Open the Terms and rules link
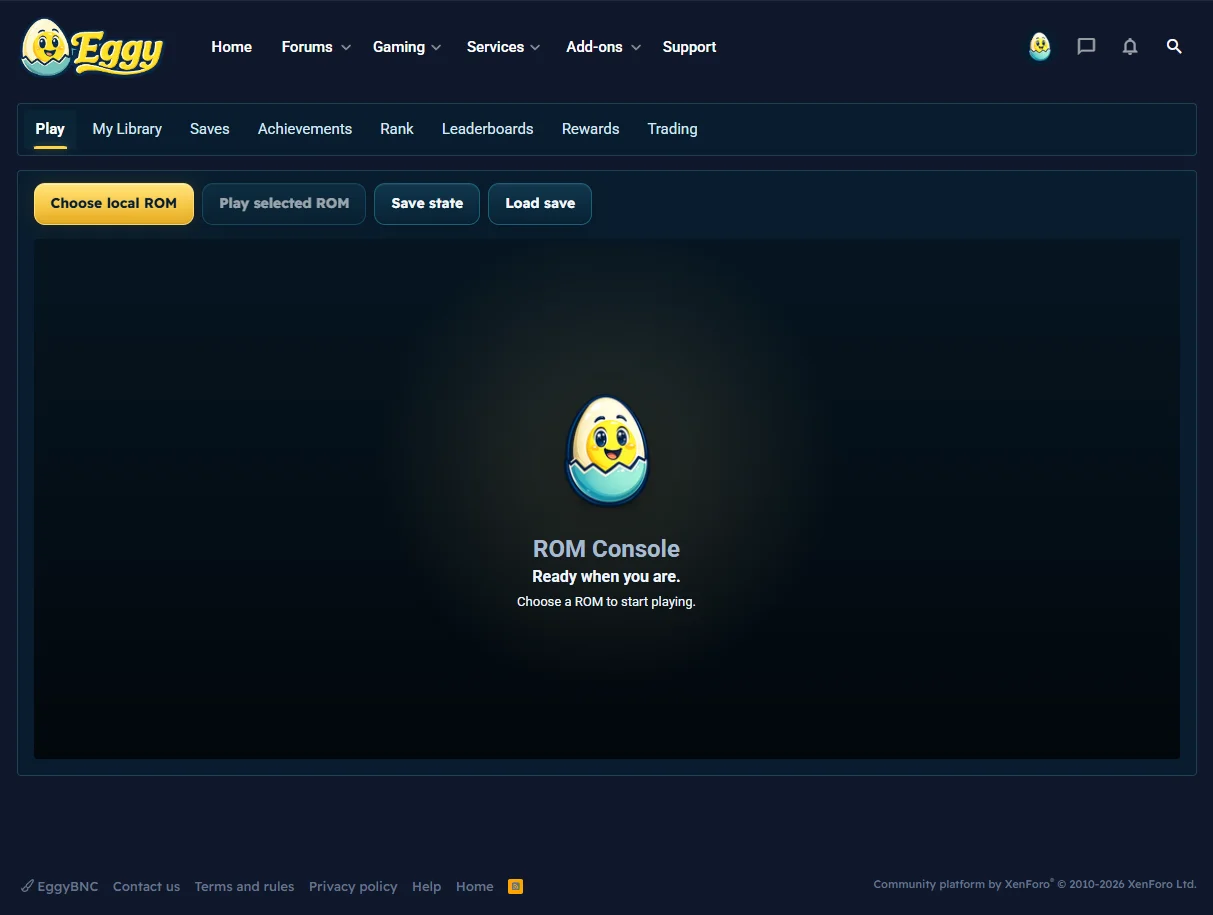Viewport: 1213px width, 915px height. pyautogui.click(x=245, y=886)
